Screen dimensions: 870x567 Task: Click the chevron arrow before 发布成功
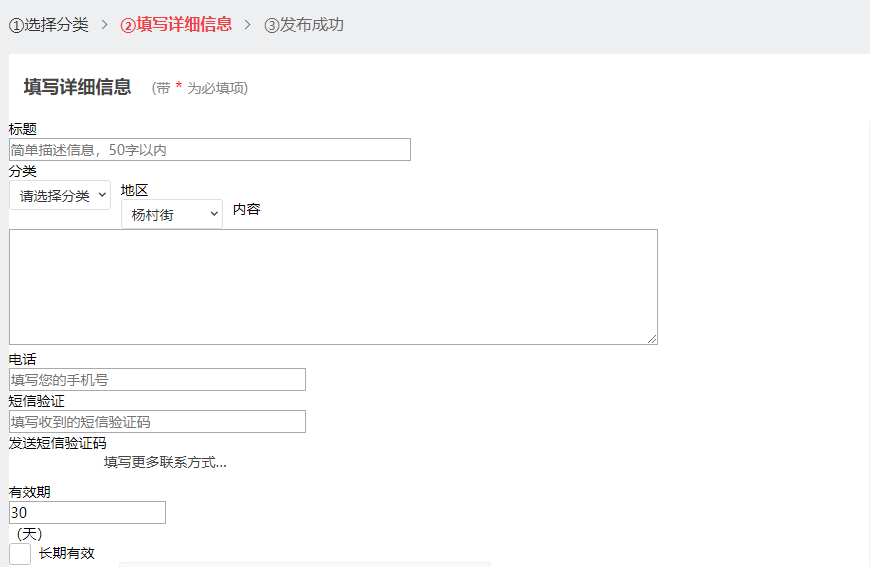pos(248,25)
